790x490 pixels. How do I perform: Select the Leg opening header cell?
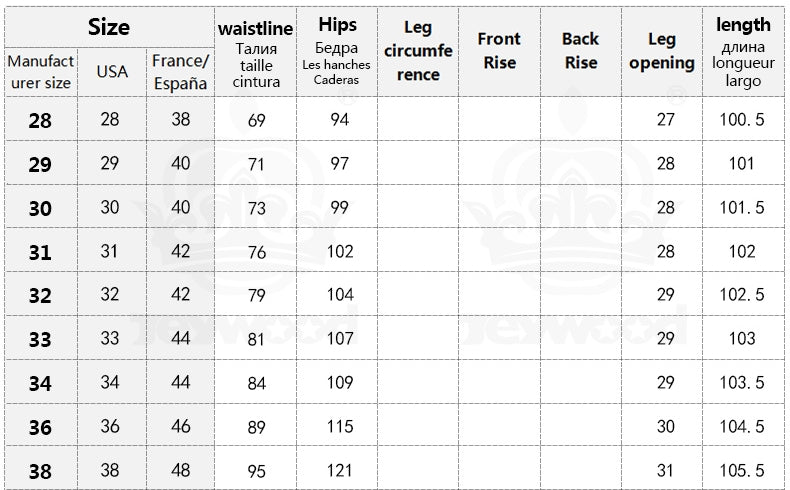coord(662,52)
